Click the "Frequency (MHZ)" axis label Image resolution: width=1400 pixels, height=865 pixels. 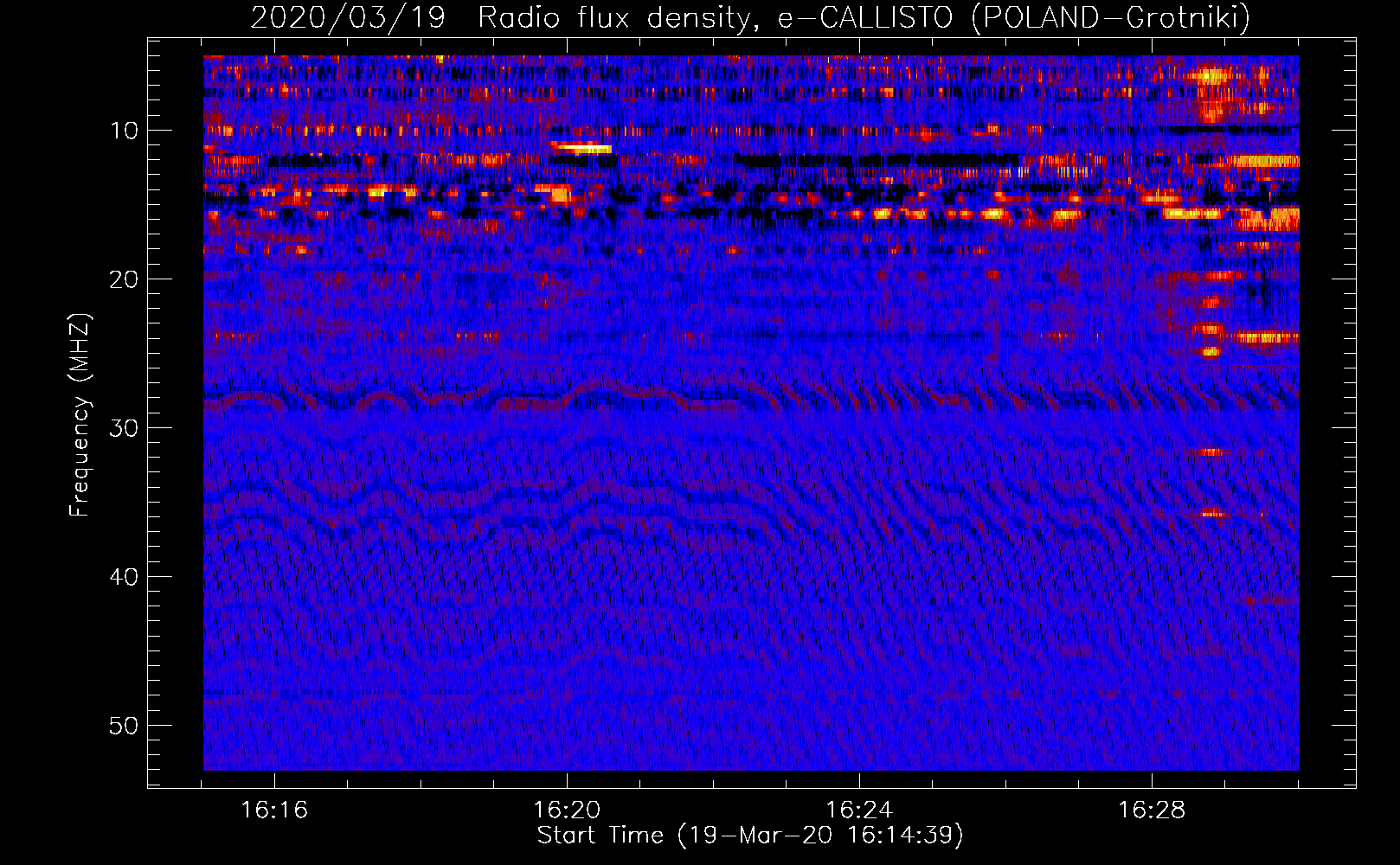coord(80,415)
